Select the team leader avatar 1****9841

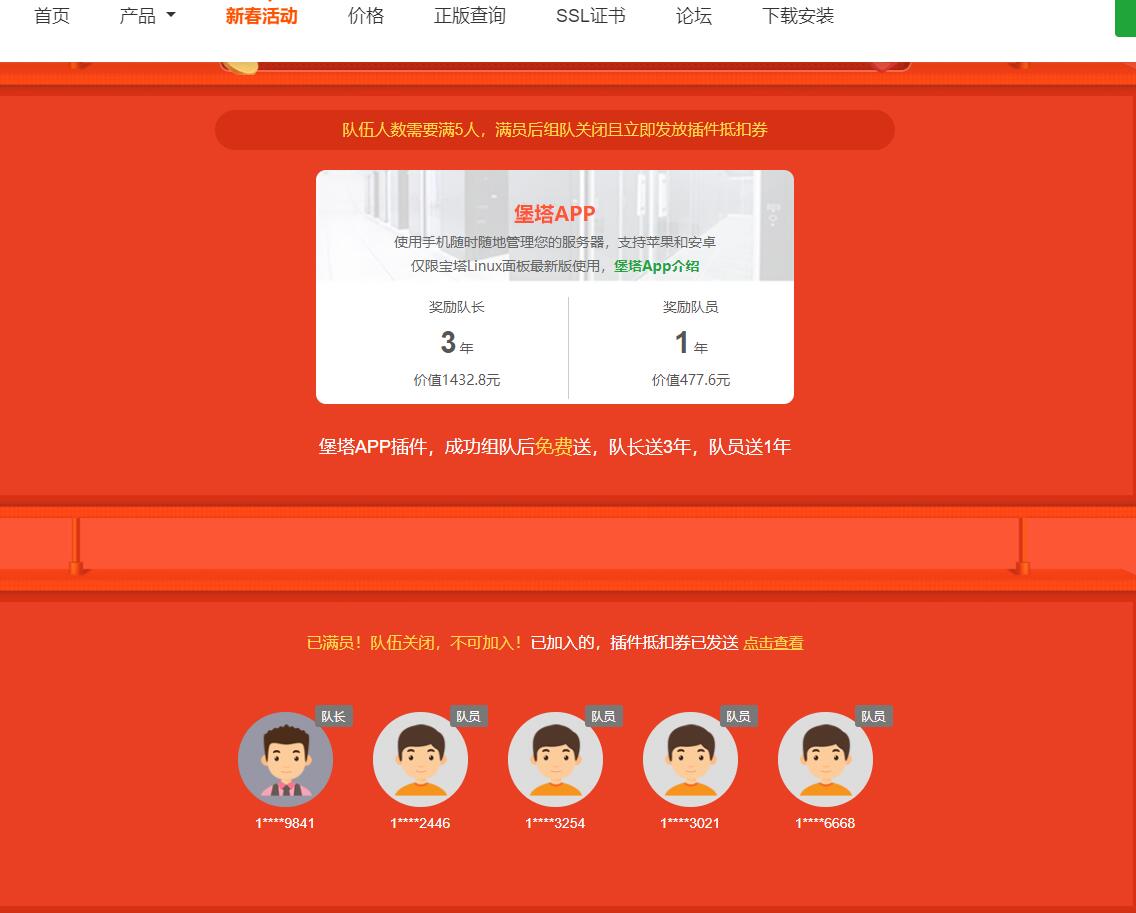point(285,759)
